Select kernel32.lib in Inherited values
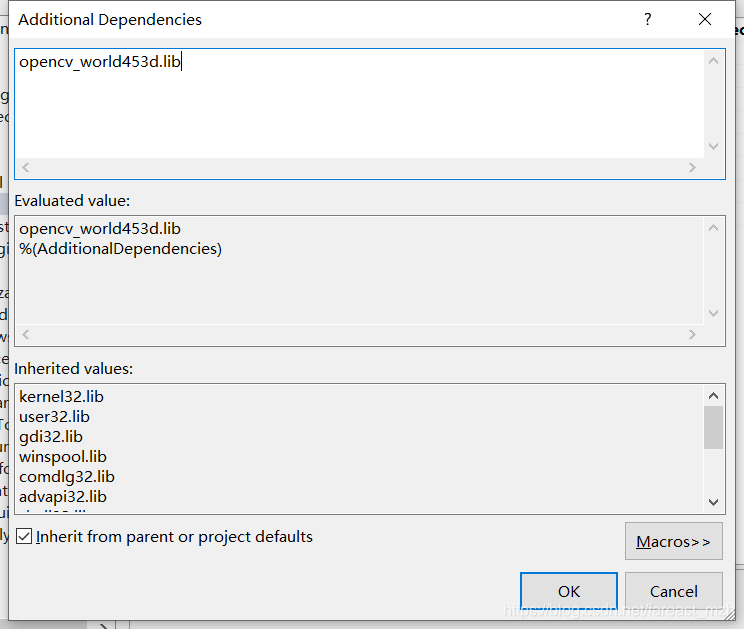Viewport: 744px width, 629px height. pos(61,397)
